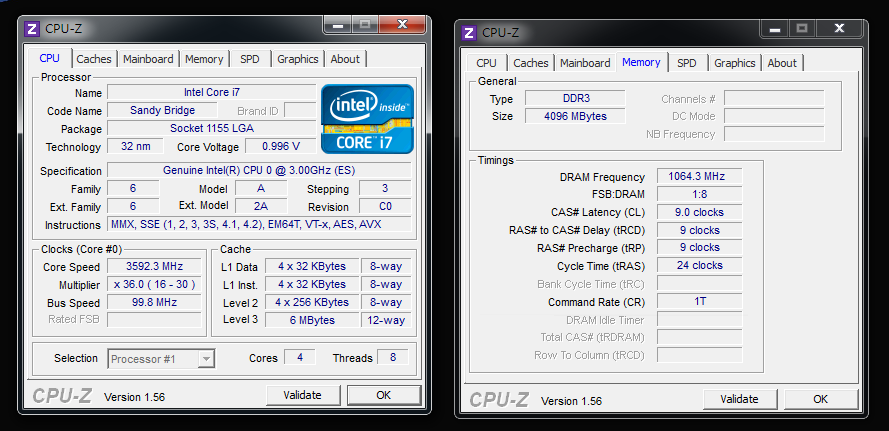Click Stepping value 3
The width and height of the screenshot is (889, 431).
(386, 188)
